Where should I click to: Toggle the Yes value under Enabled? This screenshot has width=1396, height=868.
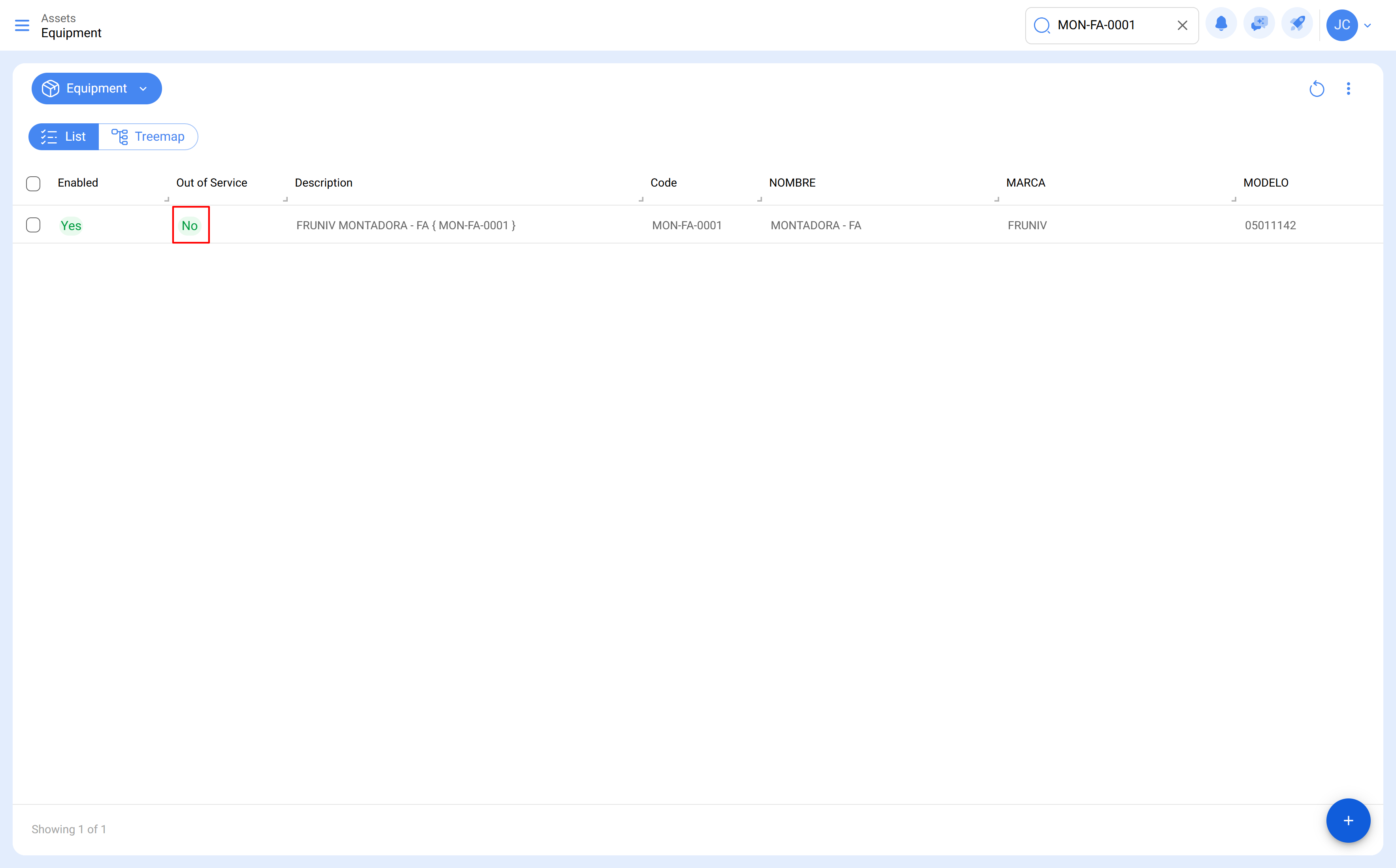coord(71,225)
